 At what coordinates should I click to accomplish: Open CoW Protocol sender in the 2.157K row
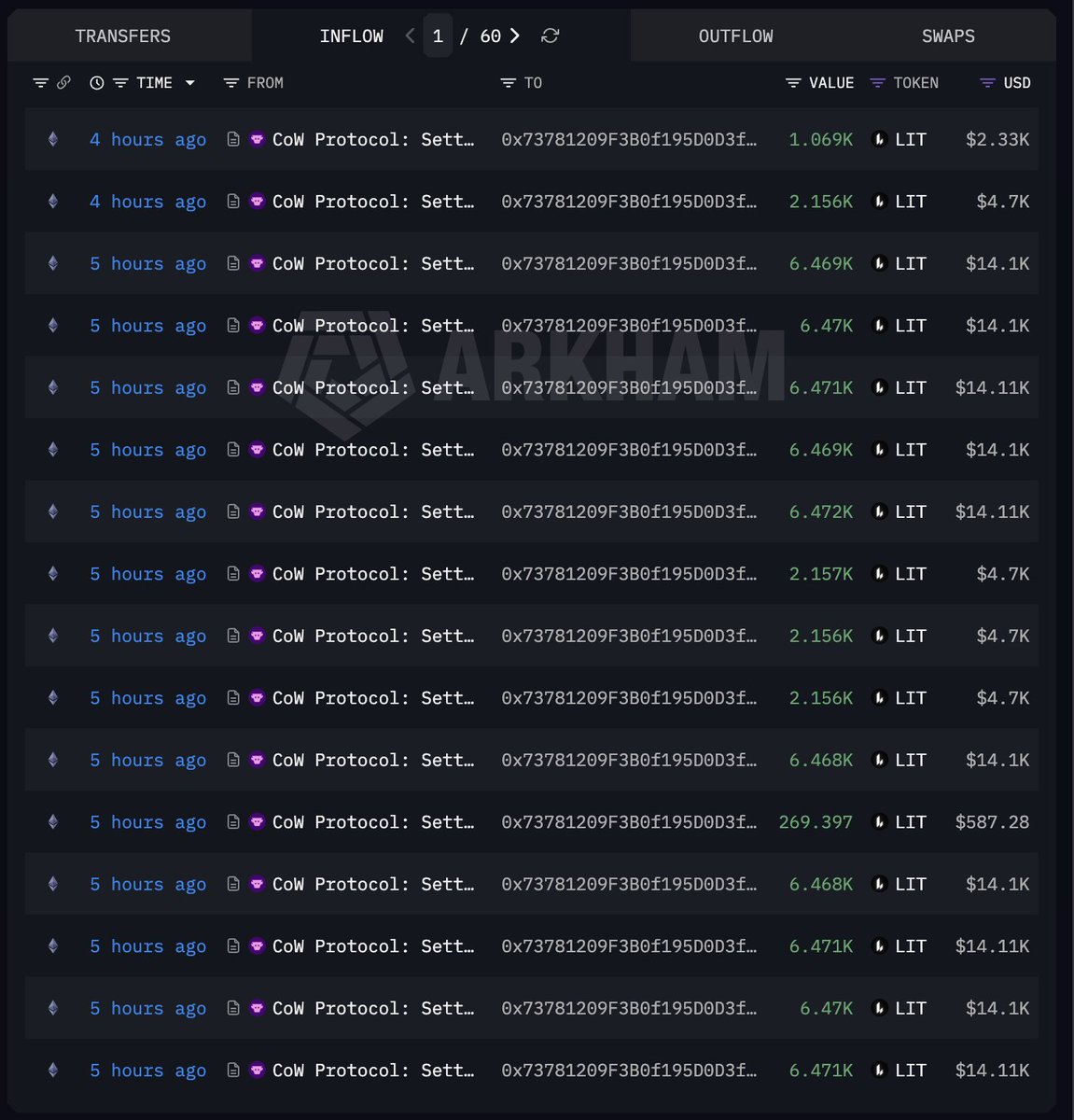373,574
